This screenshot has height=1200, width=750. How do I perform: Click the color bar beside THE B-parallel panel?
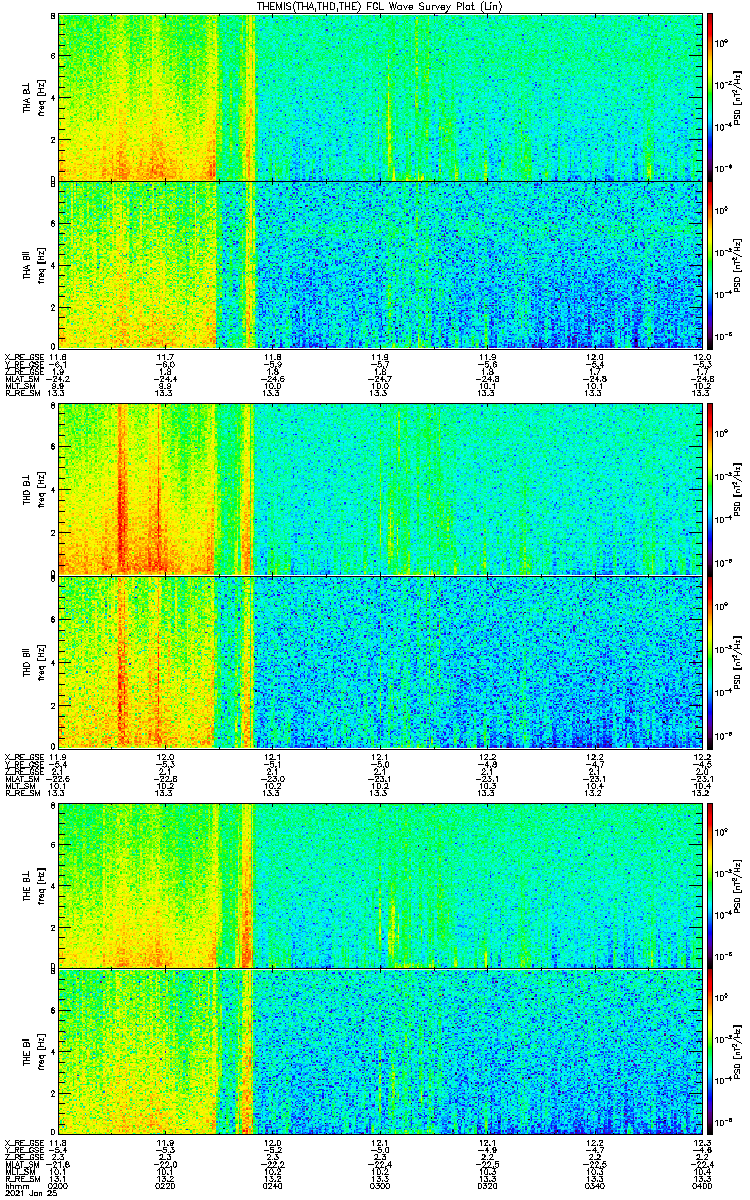pos(710,1050)
